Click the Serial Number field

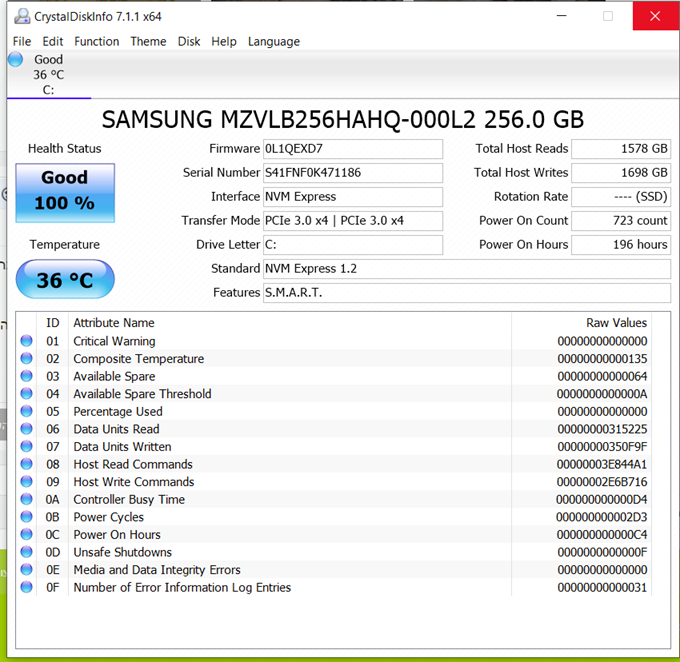353,173
